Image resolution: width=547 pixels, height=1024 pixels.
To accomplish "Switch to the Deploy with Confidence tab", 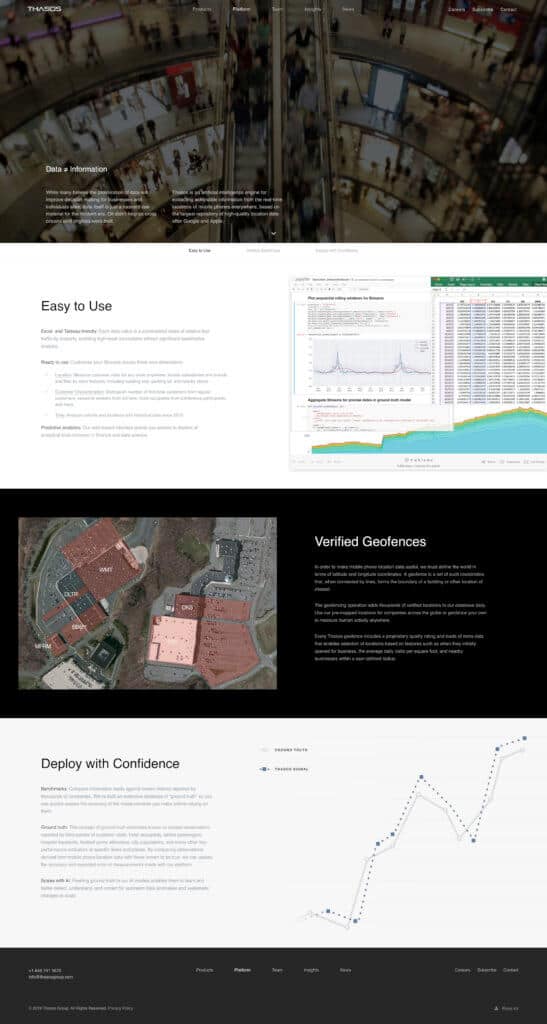I will (336, 250).
